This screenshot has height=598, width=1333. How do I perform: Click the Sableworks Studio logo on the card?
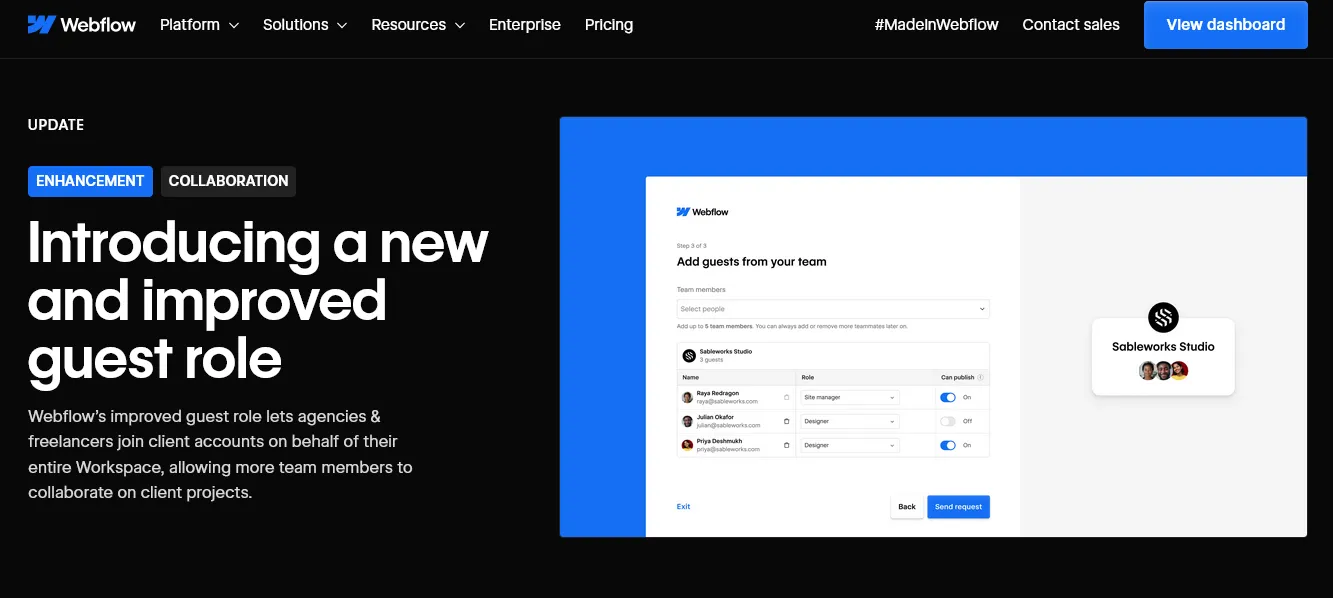click(x=1163, y=318)
